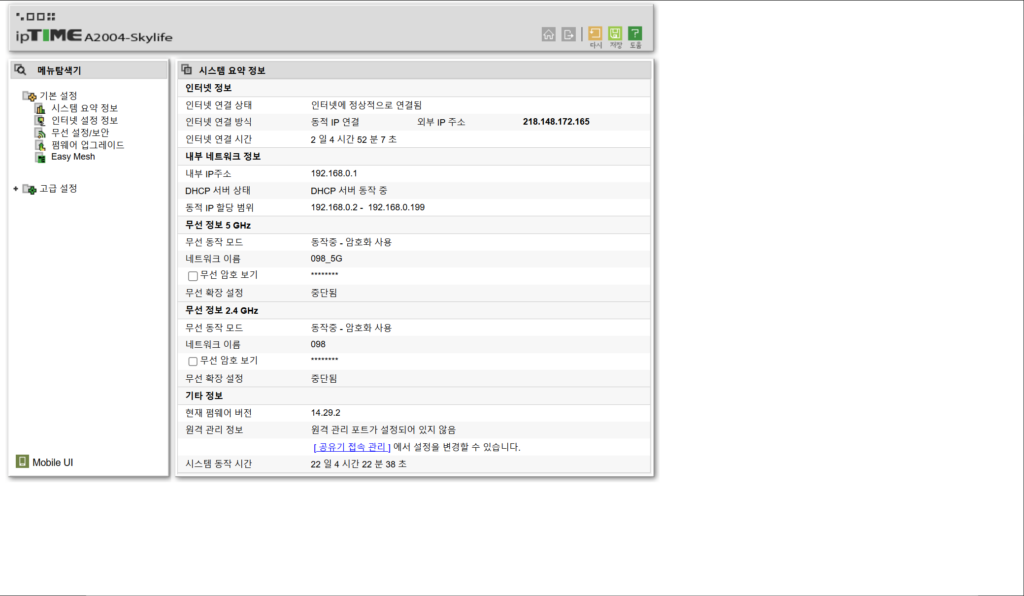Viewport: 1024px width, 596px height.
Task: Select 펌웨어 업그레이드 in menu tree
Action: click(87, 145)
